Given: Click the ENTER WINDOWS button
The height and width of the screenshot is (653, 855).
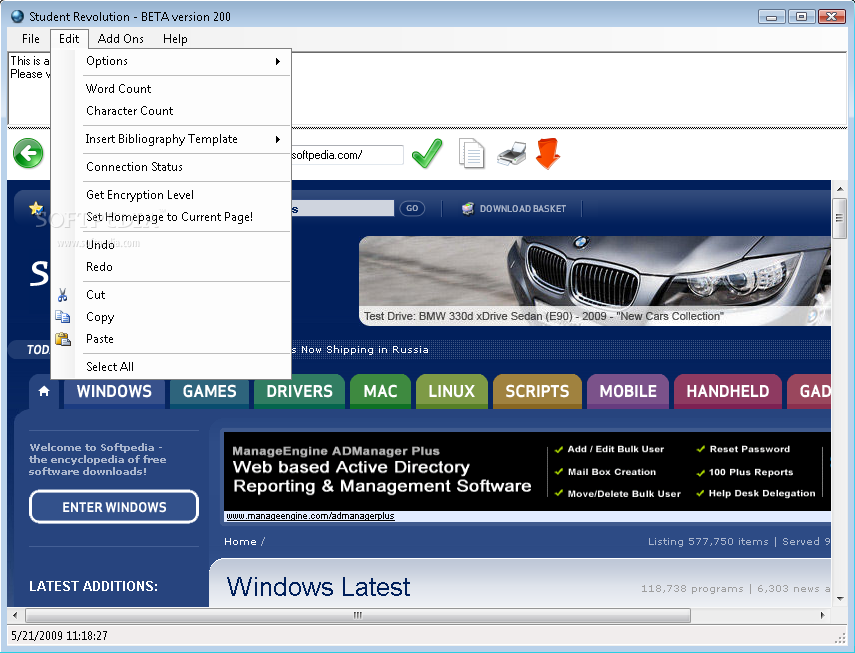Looking at the screenshot, I should coord(114,507).
